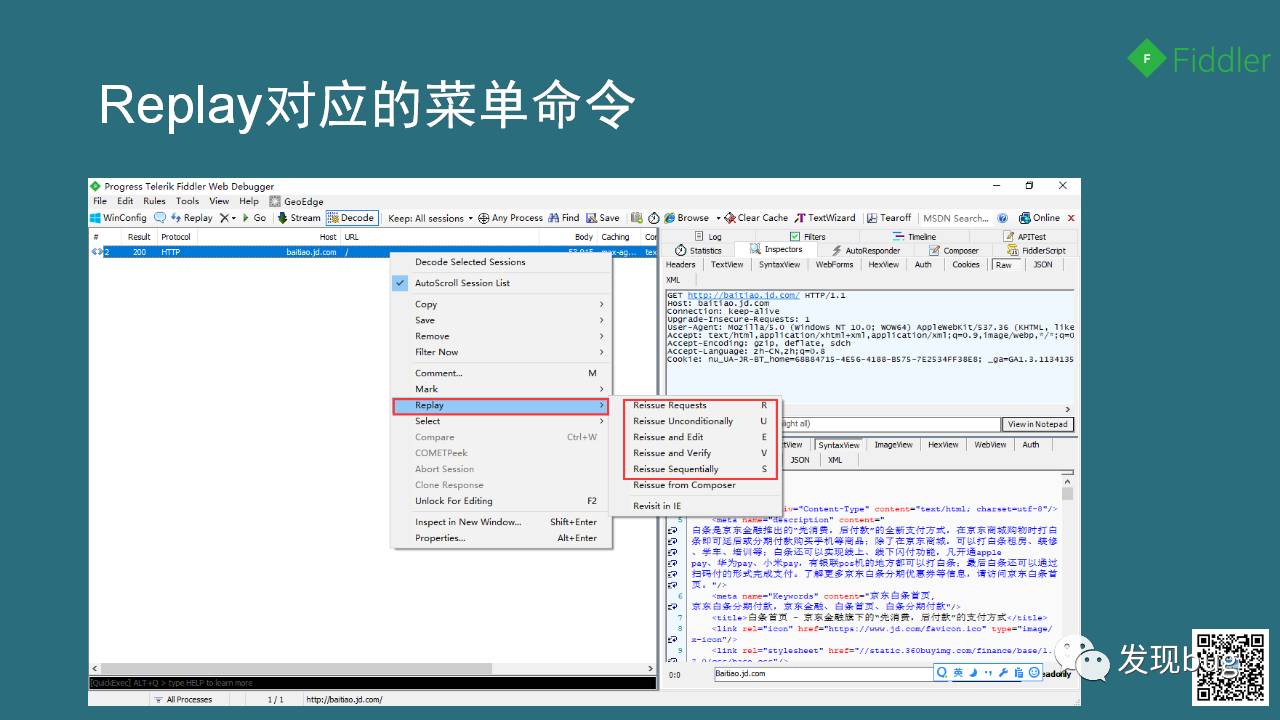This screenshot has height=720, width=1280.
Task: Expand the Mark submenu
Action: click(501, 389)
